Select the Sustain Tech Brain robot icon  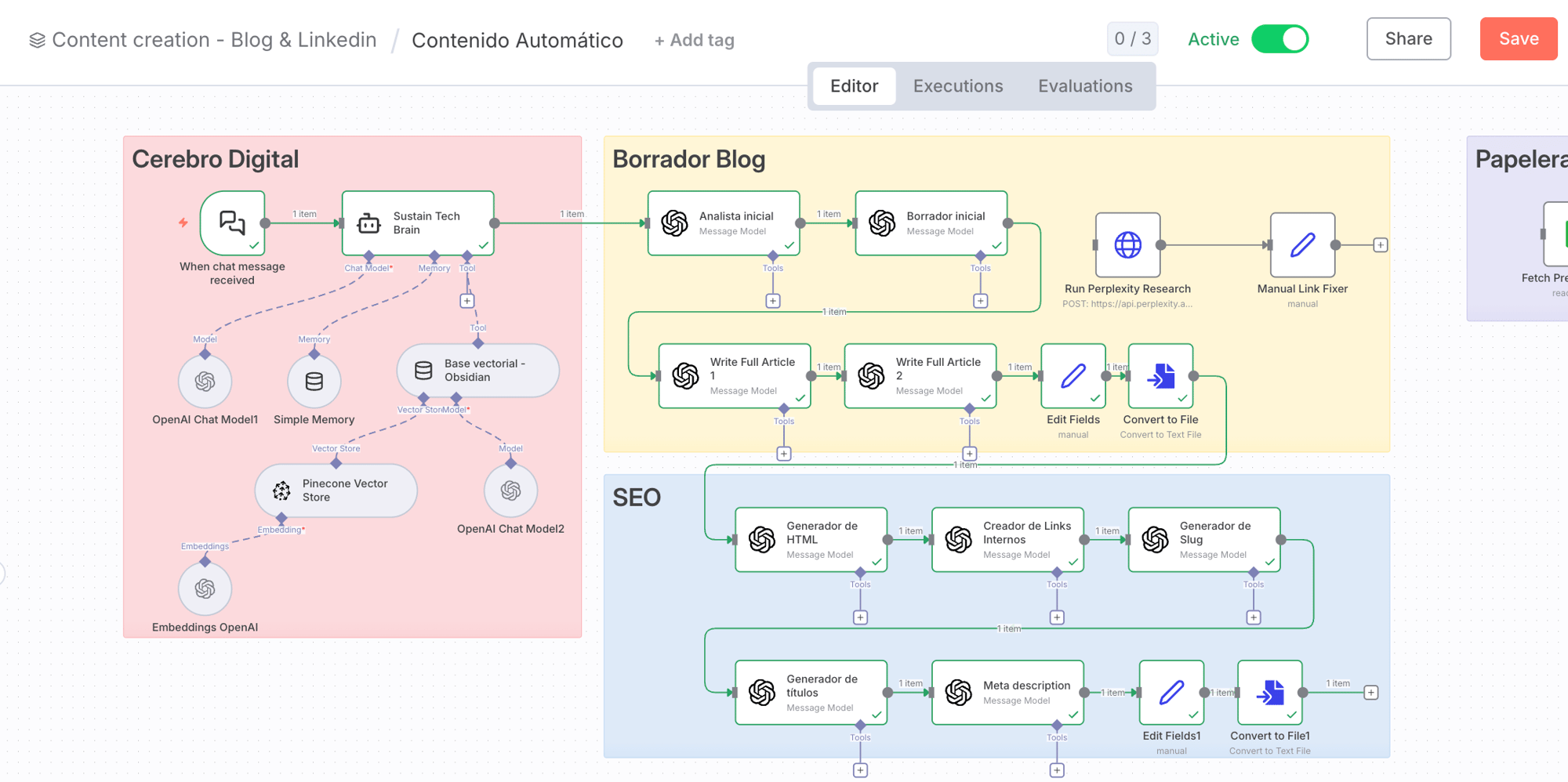368,223
